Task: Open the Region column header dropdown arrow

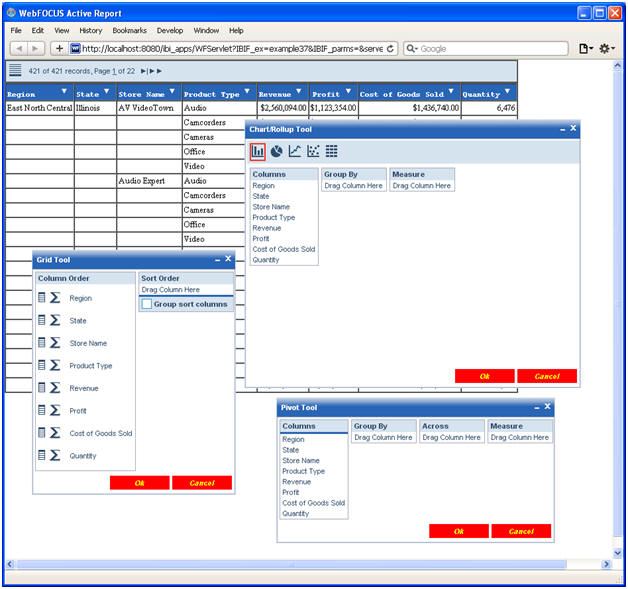Action: click(64, 91)
